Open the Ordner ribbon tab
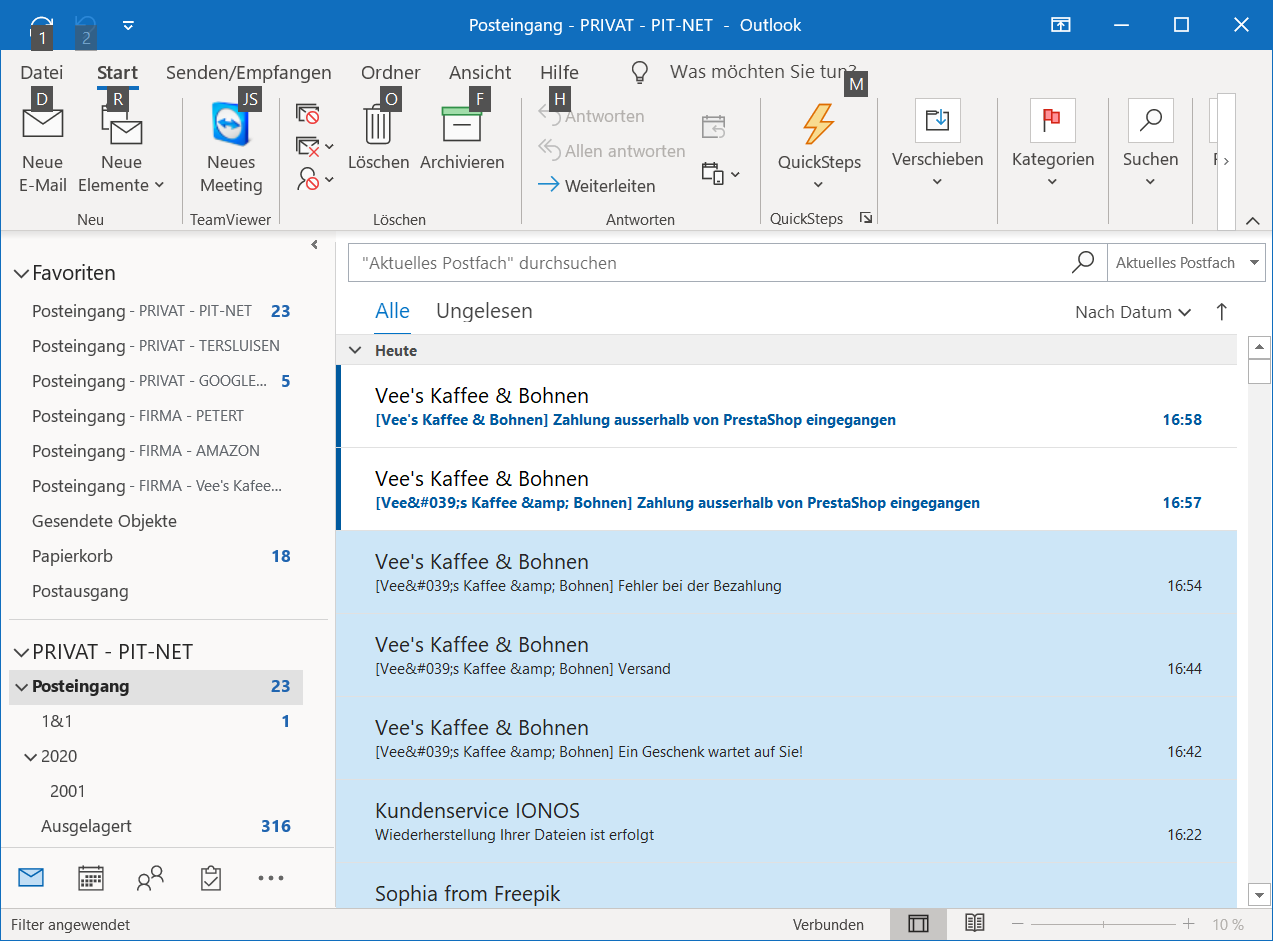 coord(391,72)
